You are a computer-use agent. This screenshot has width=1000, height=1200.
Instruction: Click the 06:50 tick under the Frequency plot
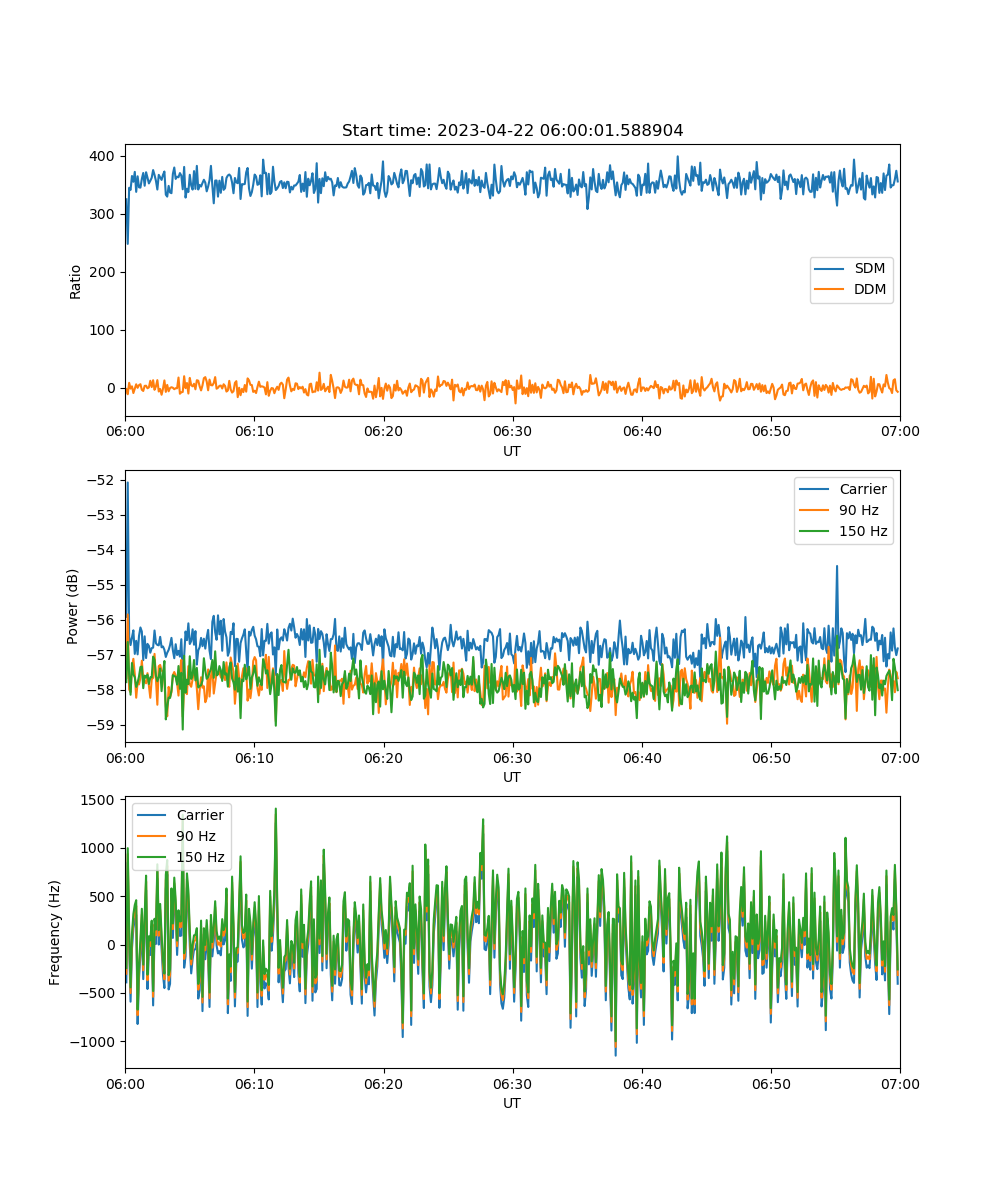[x=770, y=1083]
